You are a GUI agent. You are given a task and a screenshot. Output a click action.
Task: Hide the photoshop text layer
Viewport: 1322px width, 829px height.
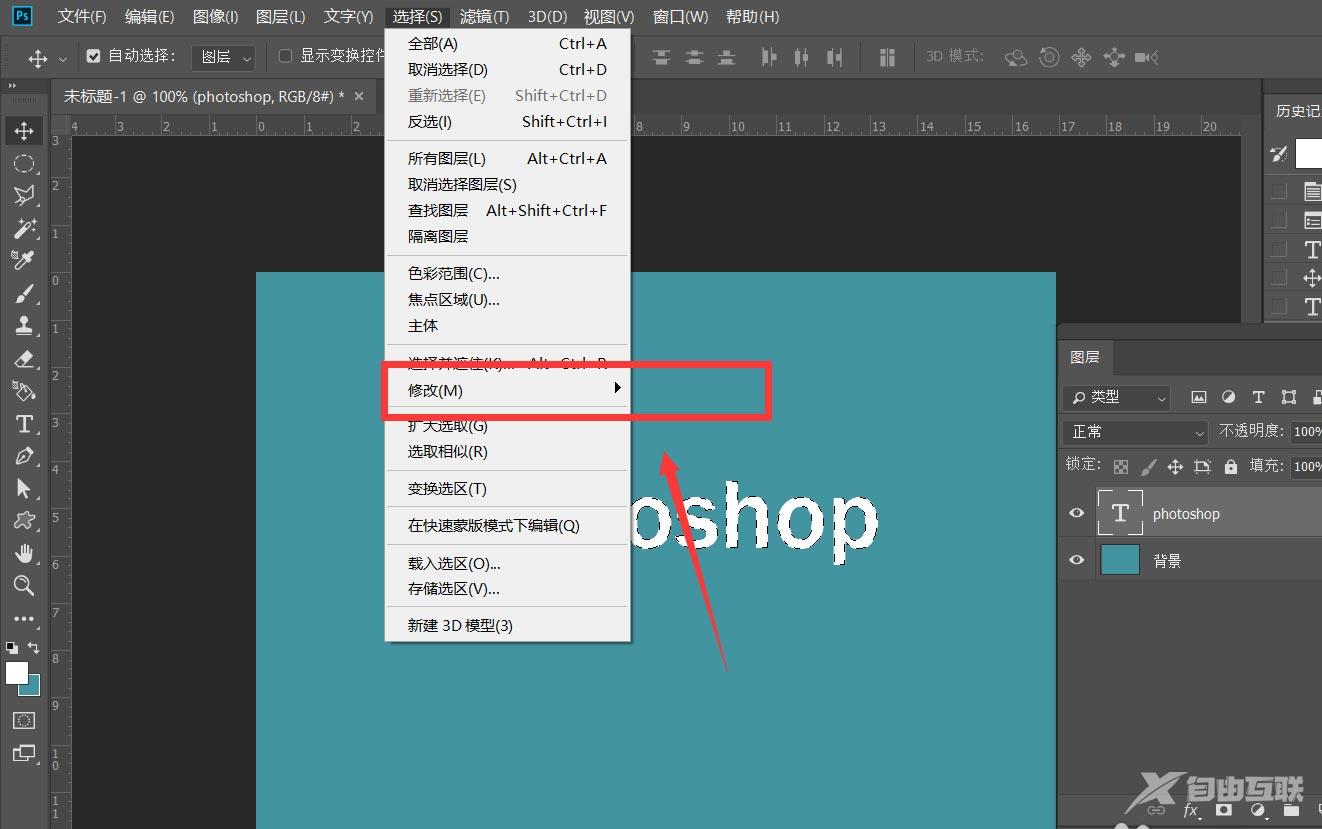[1076, 513]
